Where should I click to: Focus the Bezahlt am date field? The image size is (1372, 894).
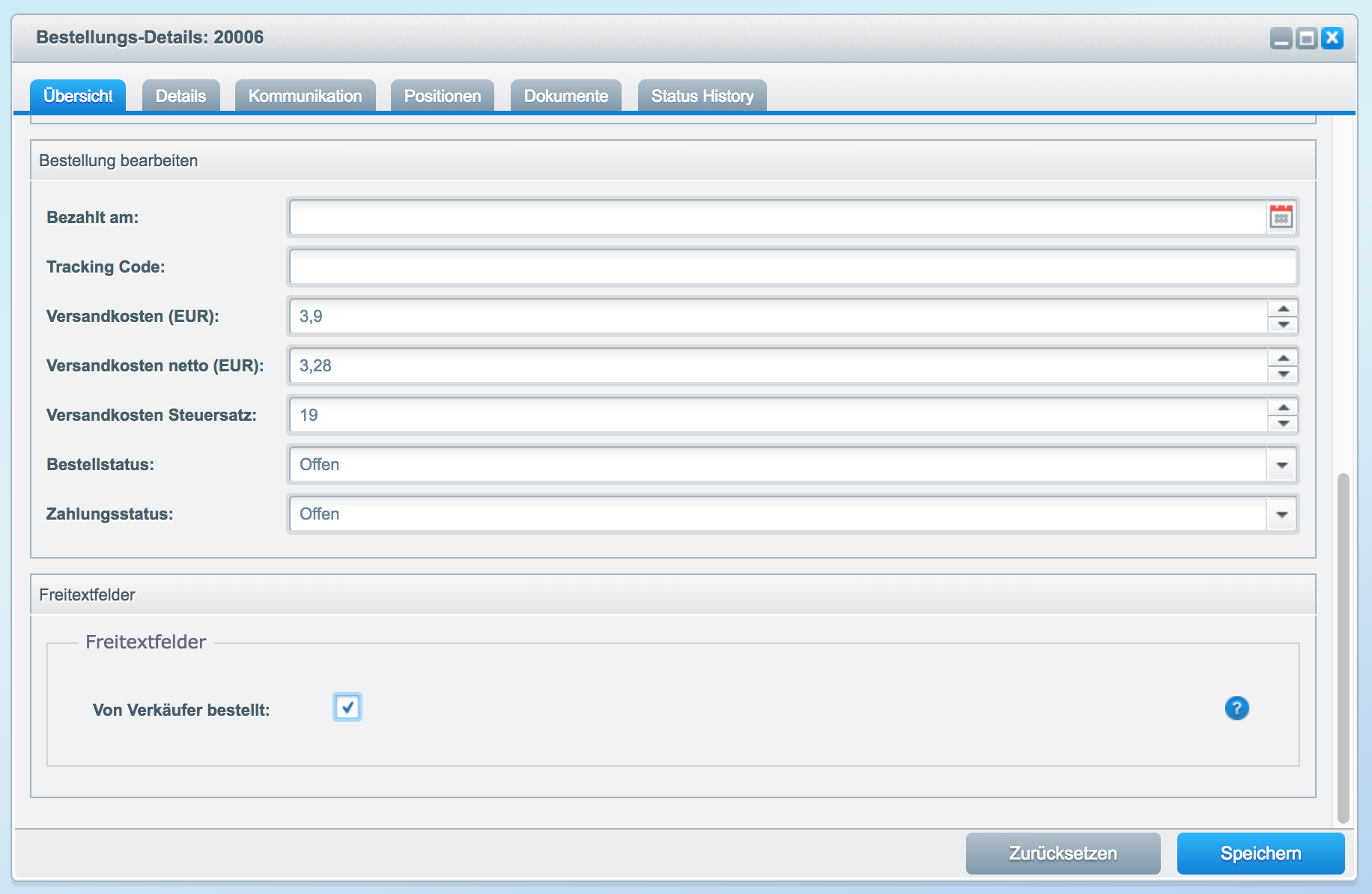pos(777,218)
